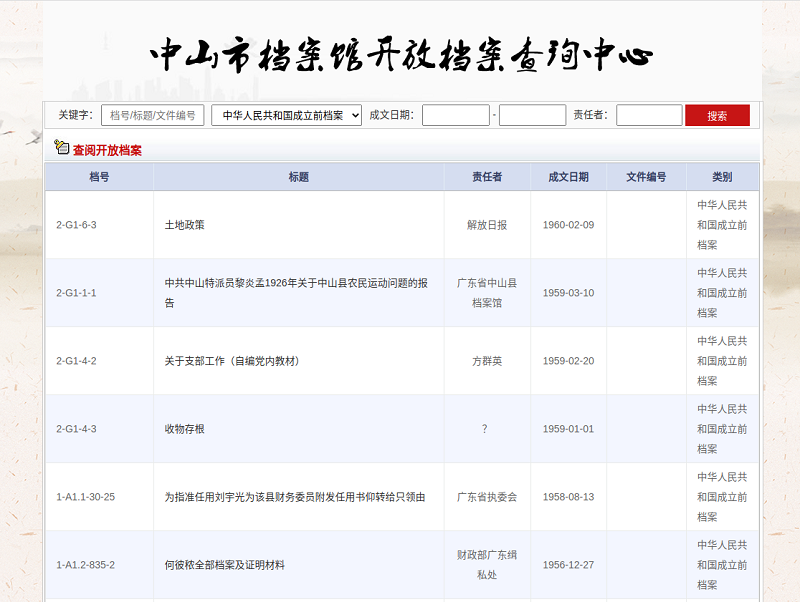Image resolution: width=800 pixels, height=602 pixels.
Task: Focus the 责任者 input field
Action: click(649, 115)
